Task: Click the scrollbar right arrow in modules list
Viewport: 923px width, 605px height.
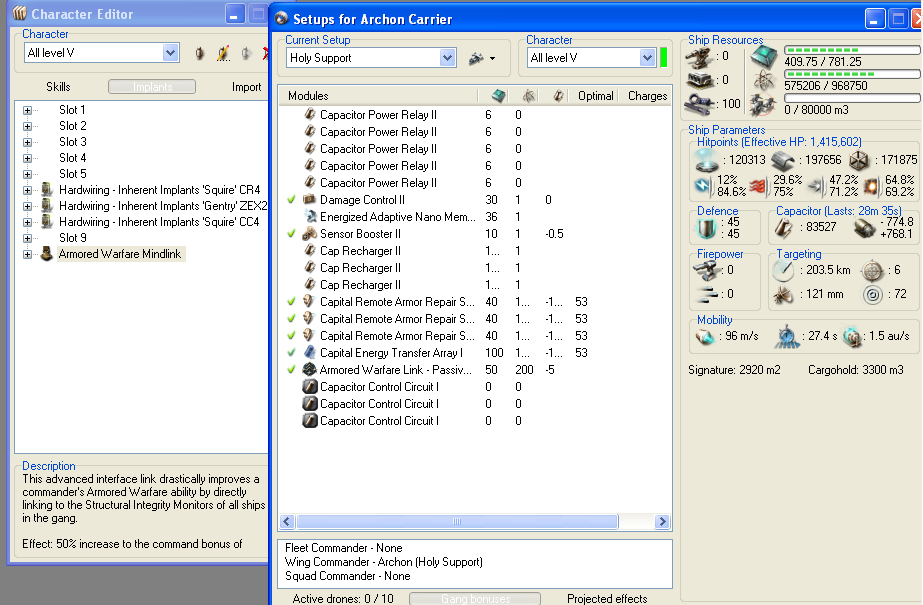Action: click(x=662, y=521)
